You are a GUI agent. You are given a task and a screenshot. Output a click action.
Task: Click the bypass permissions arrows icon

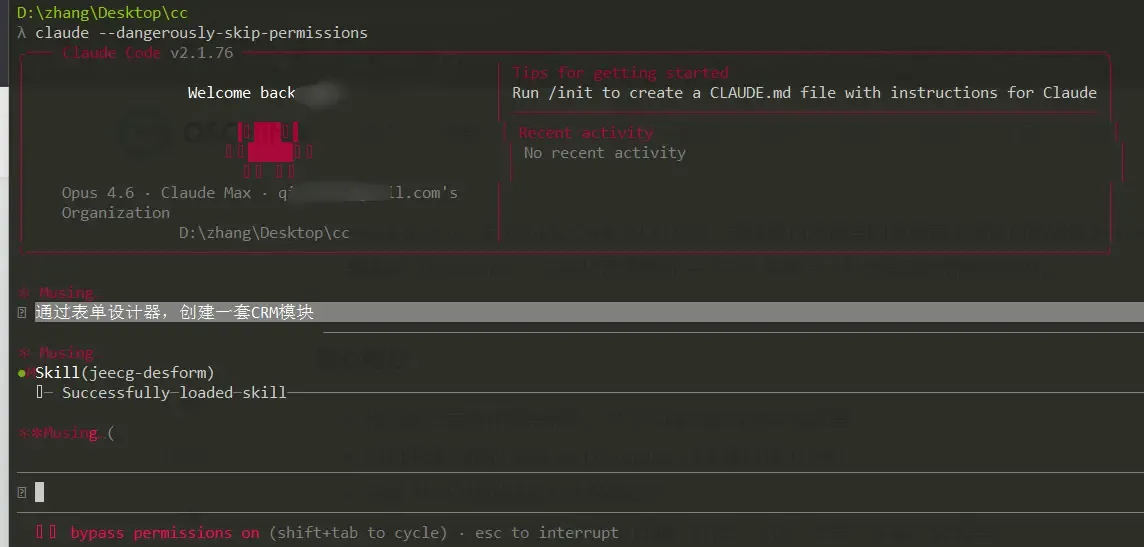(x=47, y=532)
